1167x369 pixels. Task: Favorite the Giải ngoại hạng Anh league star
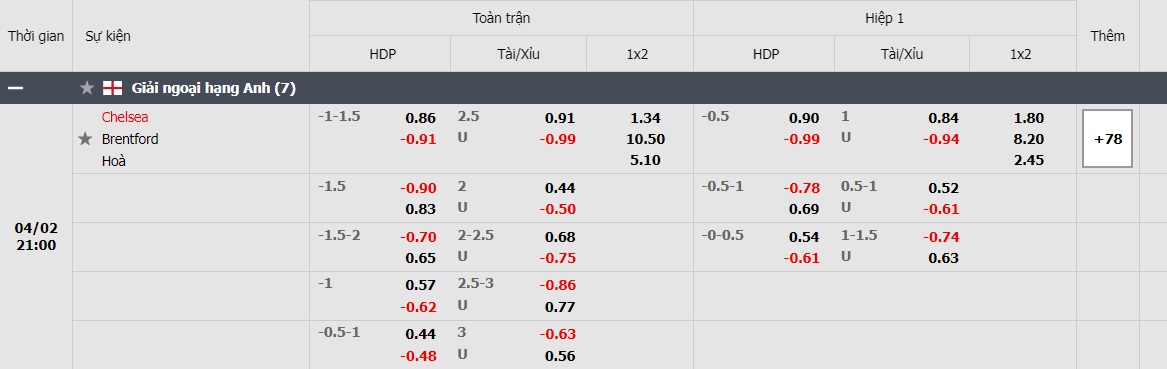click(87, 89)
